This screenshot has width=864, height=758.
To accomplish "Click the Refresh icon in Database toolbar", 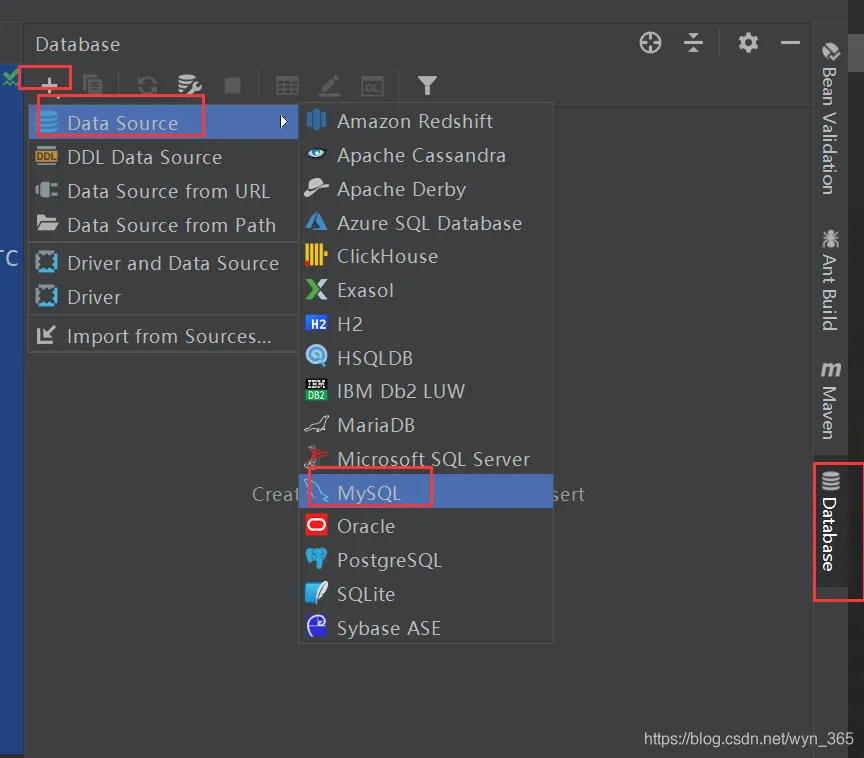I will (147, 85).
